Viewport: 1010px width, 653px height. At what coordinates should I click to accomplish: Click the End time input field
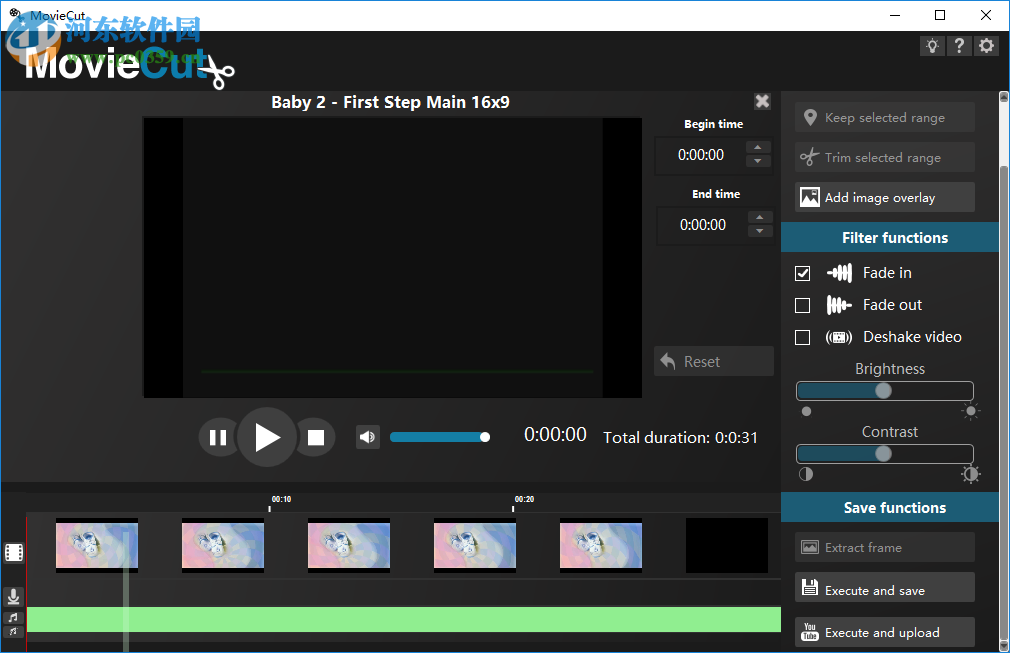(x=702, y=225)
